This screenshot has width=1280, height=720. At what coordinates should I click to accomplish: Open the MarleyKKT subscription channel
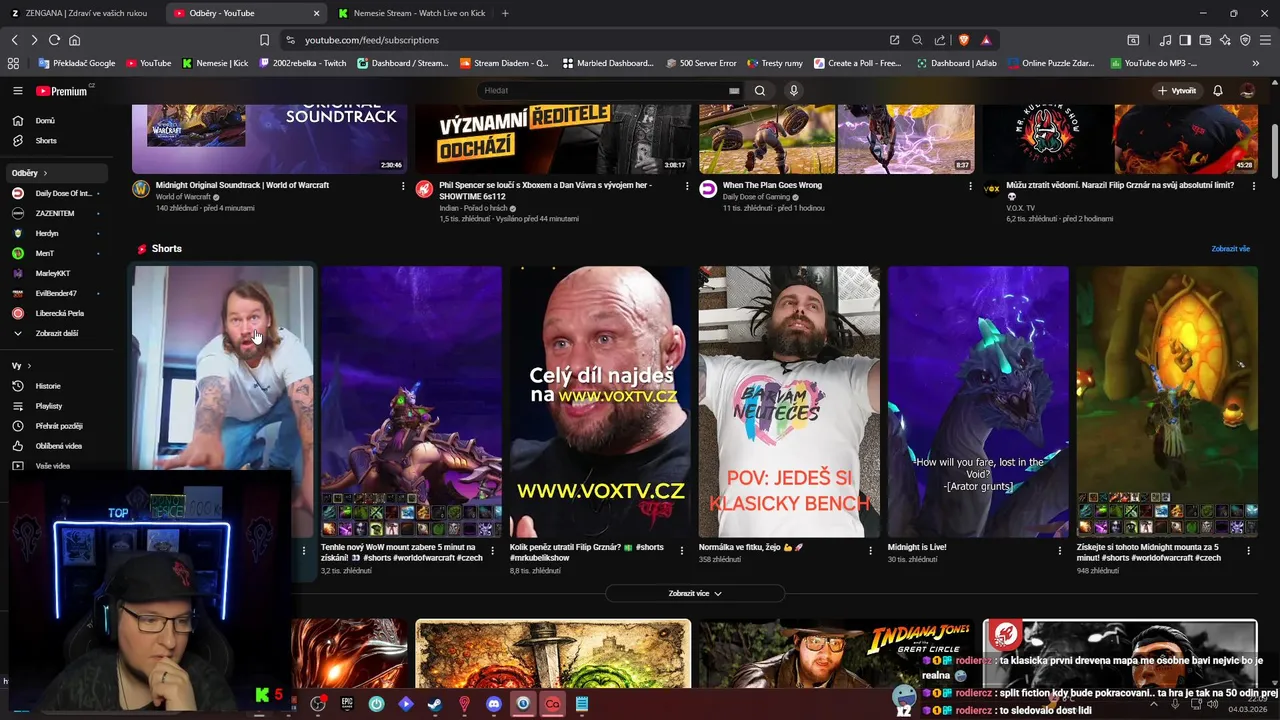click(x=57, y=273)
